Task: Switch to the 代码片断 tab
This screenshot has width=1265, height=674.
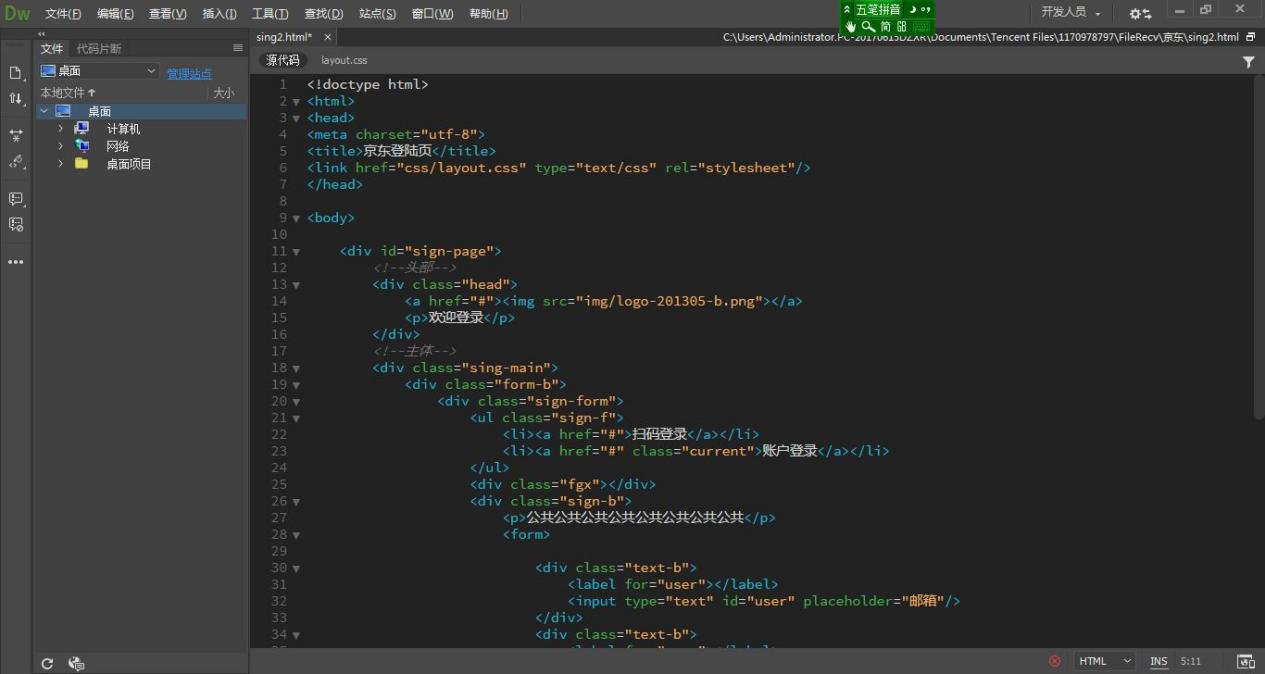Action: tap(99, 48)
